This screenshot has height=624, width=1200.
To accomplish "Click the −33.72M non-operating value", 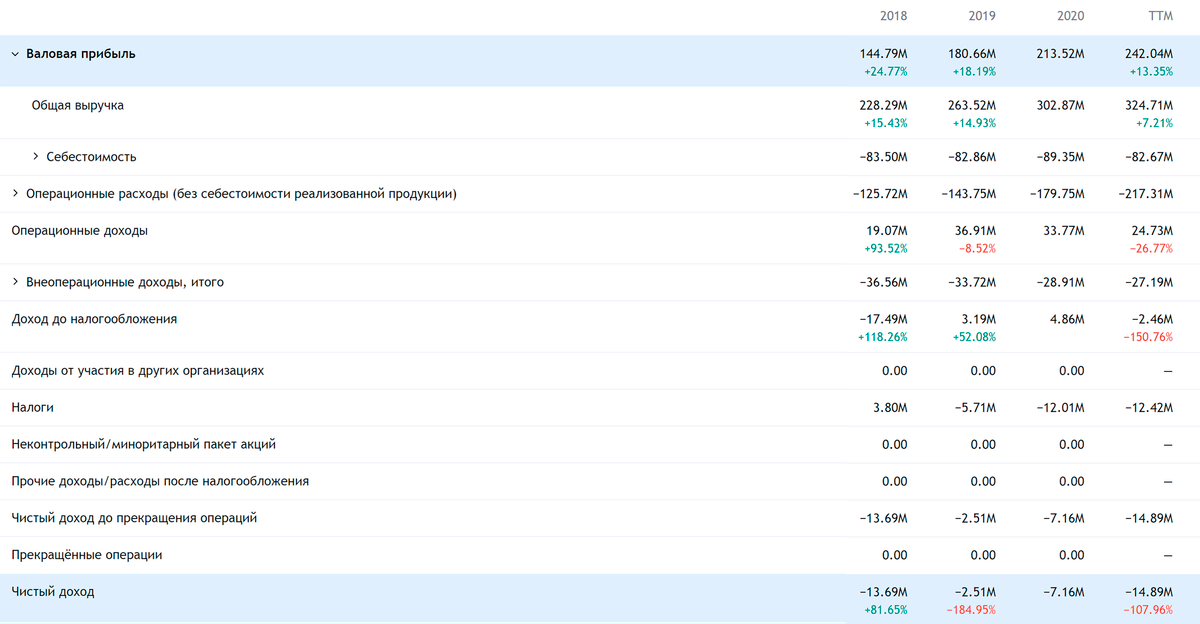I will coord(972,283).
